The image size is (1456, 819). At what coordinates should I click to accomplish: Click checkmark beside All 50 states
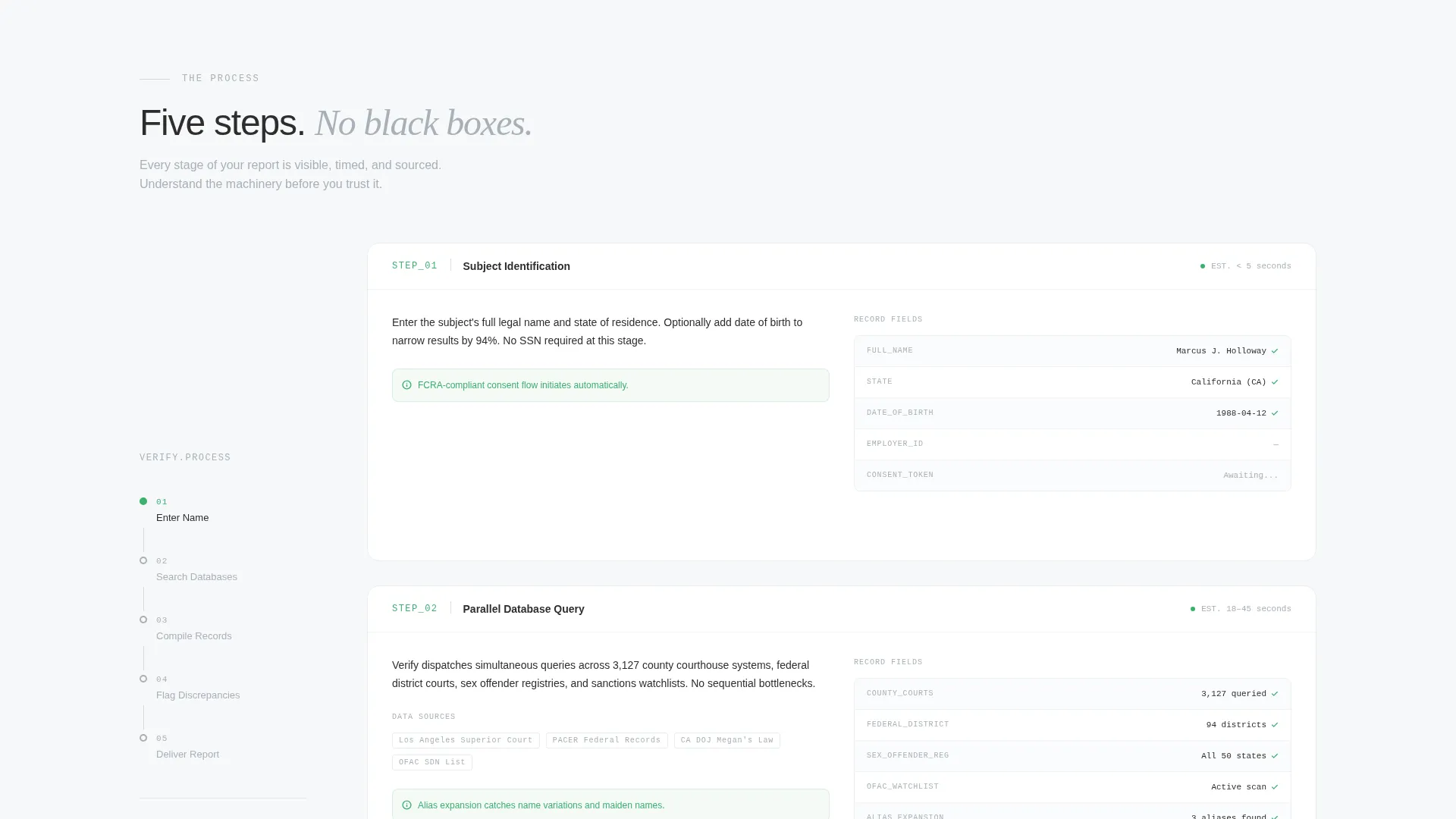1275,756
